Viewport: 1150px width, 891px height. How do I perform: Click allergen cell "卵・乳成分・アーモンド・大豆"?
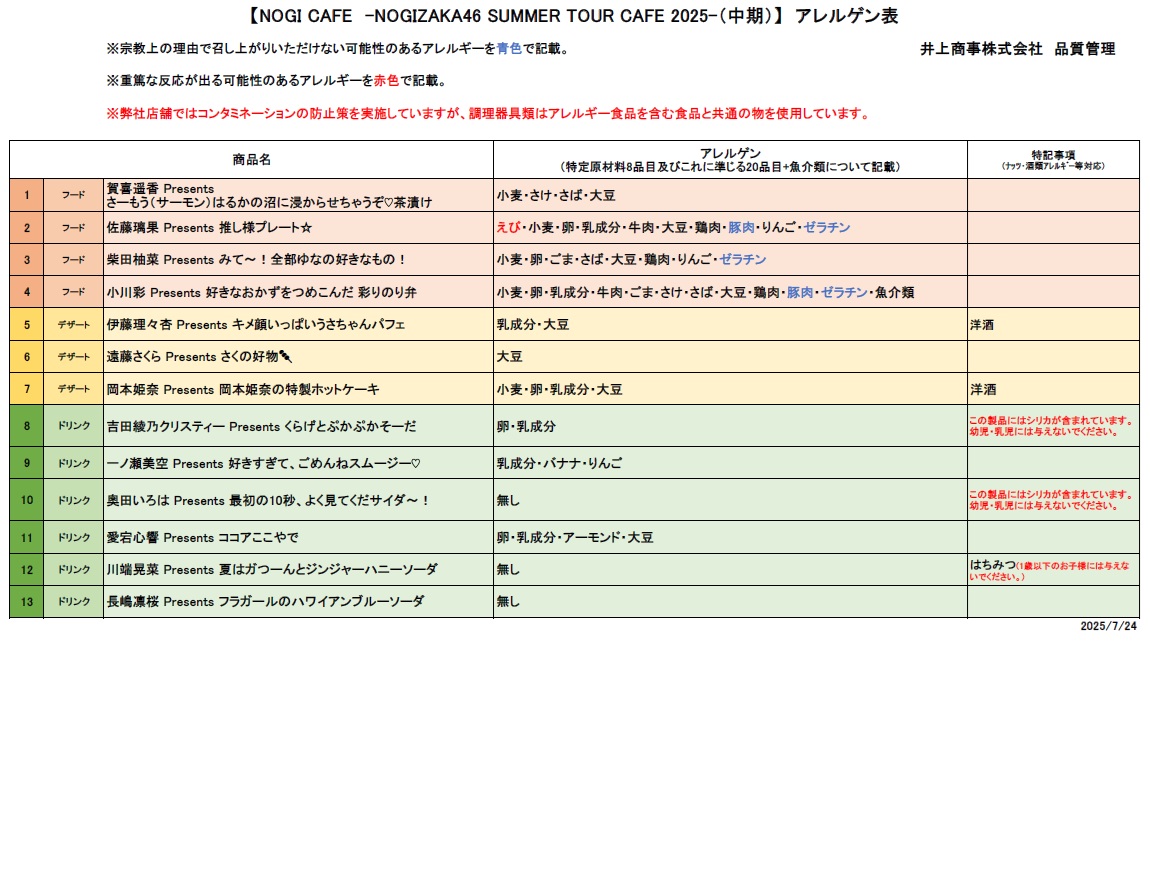pyautogui.click(x=730, y=538)
